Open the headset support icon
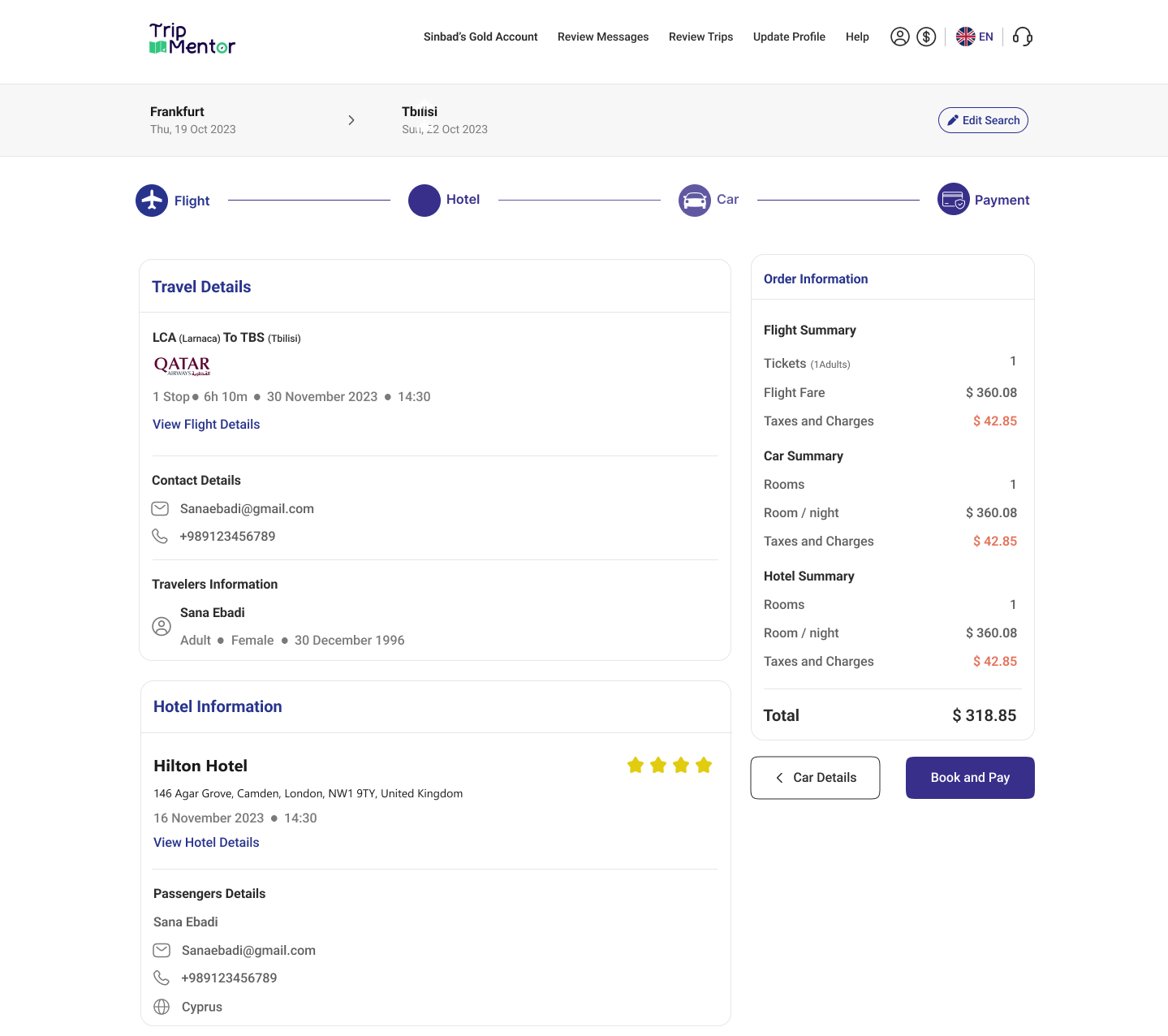 pyautogui.click(x=1023, y=37)
